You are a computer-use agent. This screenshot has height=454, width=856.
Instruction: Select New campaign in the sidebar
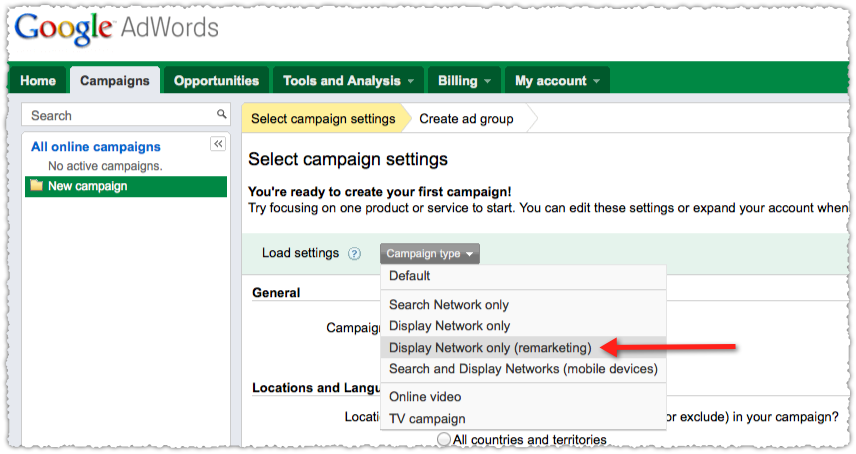click(126, 186)
